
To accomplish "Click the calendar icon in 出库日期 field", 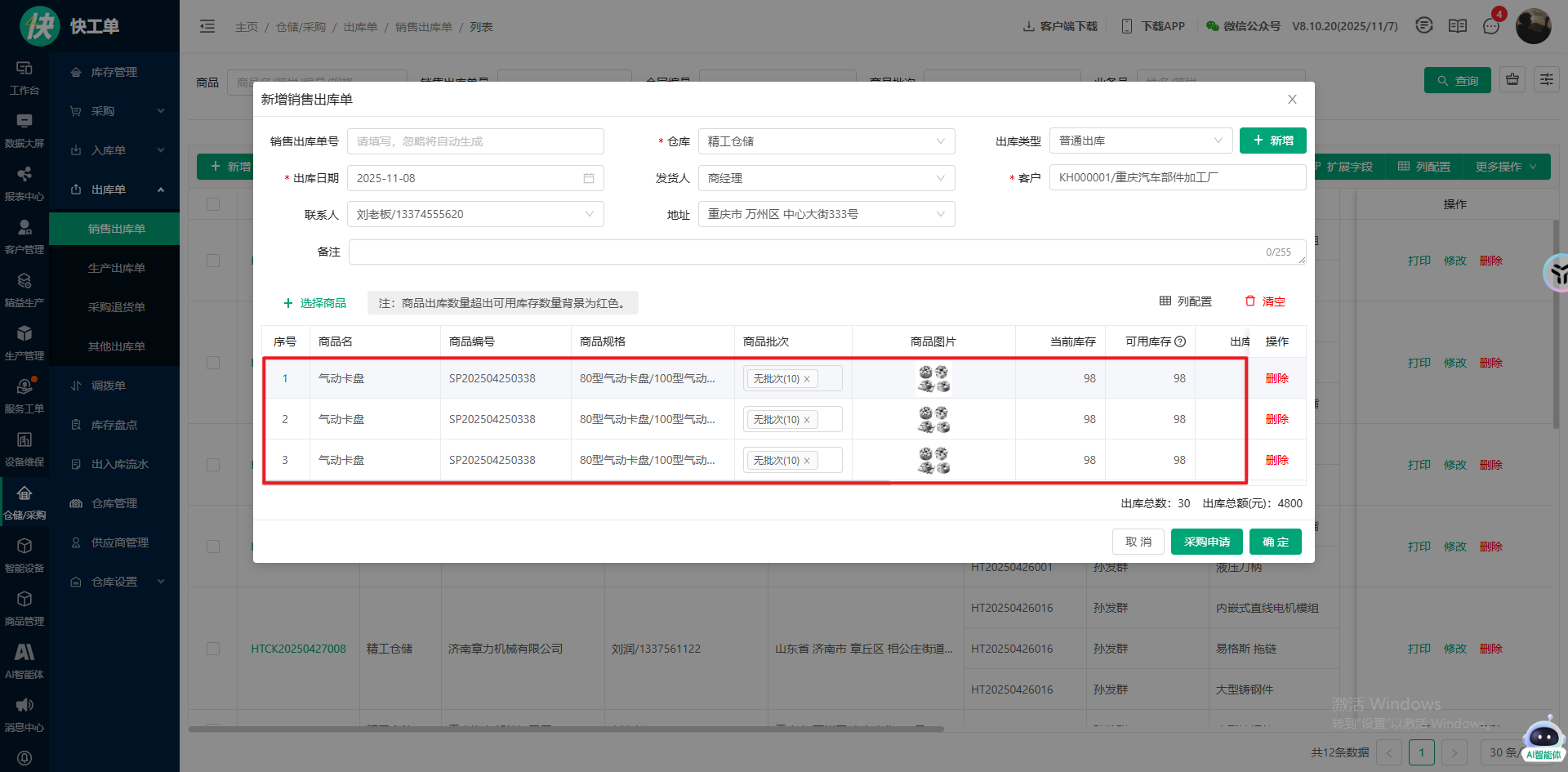I will (588, 178).
